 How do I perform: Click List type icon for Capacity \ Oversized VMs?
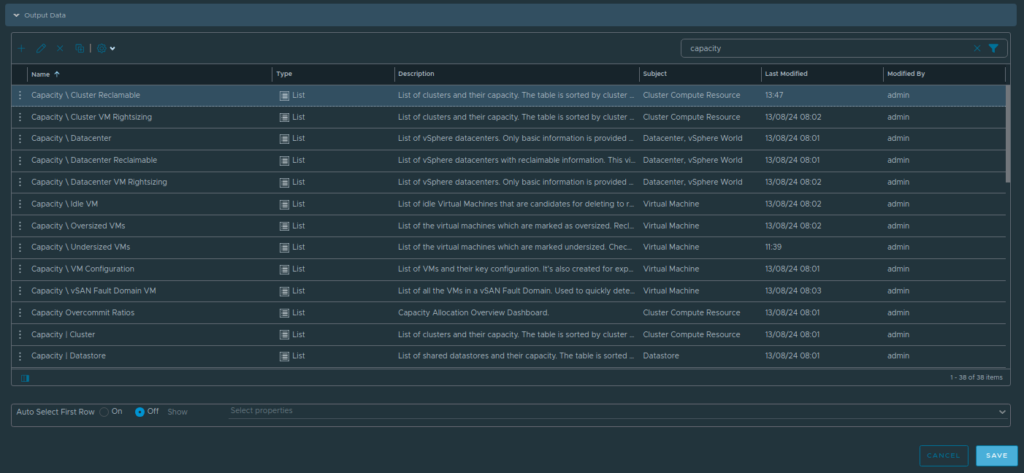point(284,226)
